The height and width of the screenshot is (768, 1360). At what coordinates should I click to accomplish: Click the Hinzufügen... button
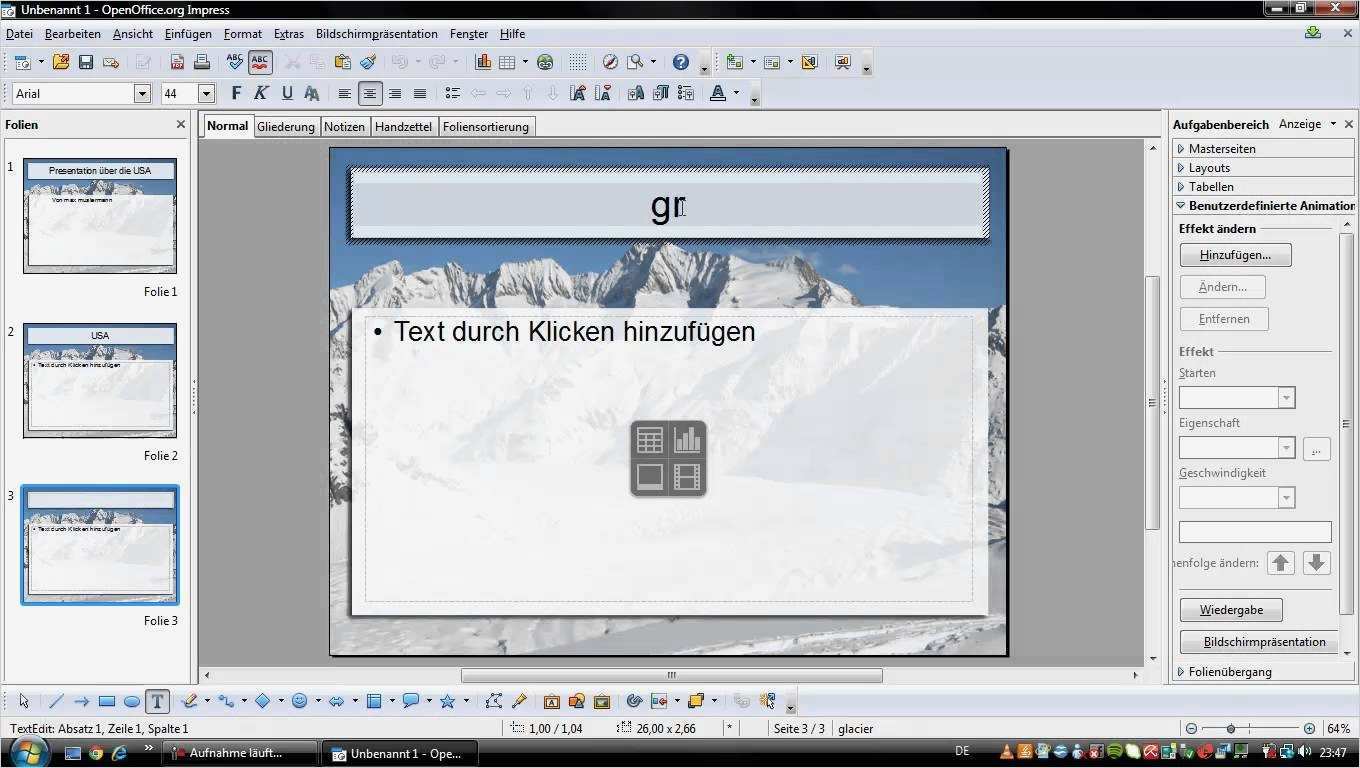(1236, 255)
